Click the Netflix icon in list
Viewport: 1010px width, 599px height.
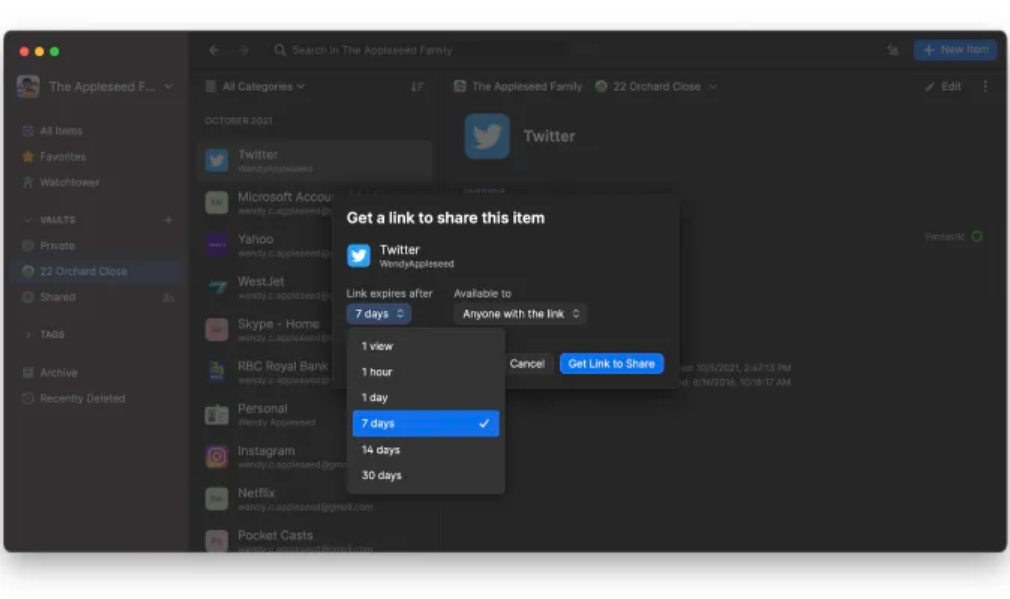pos(216,499)
